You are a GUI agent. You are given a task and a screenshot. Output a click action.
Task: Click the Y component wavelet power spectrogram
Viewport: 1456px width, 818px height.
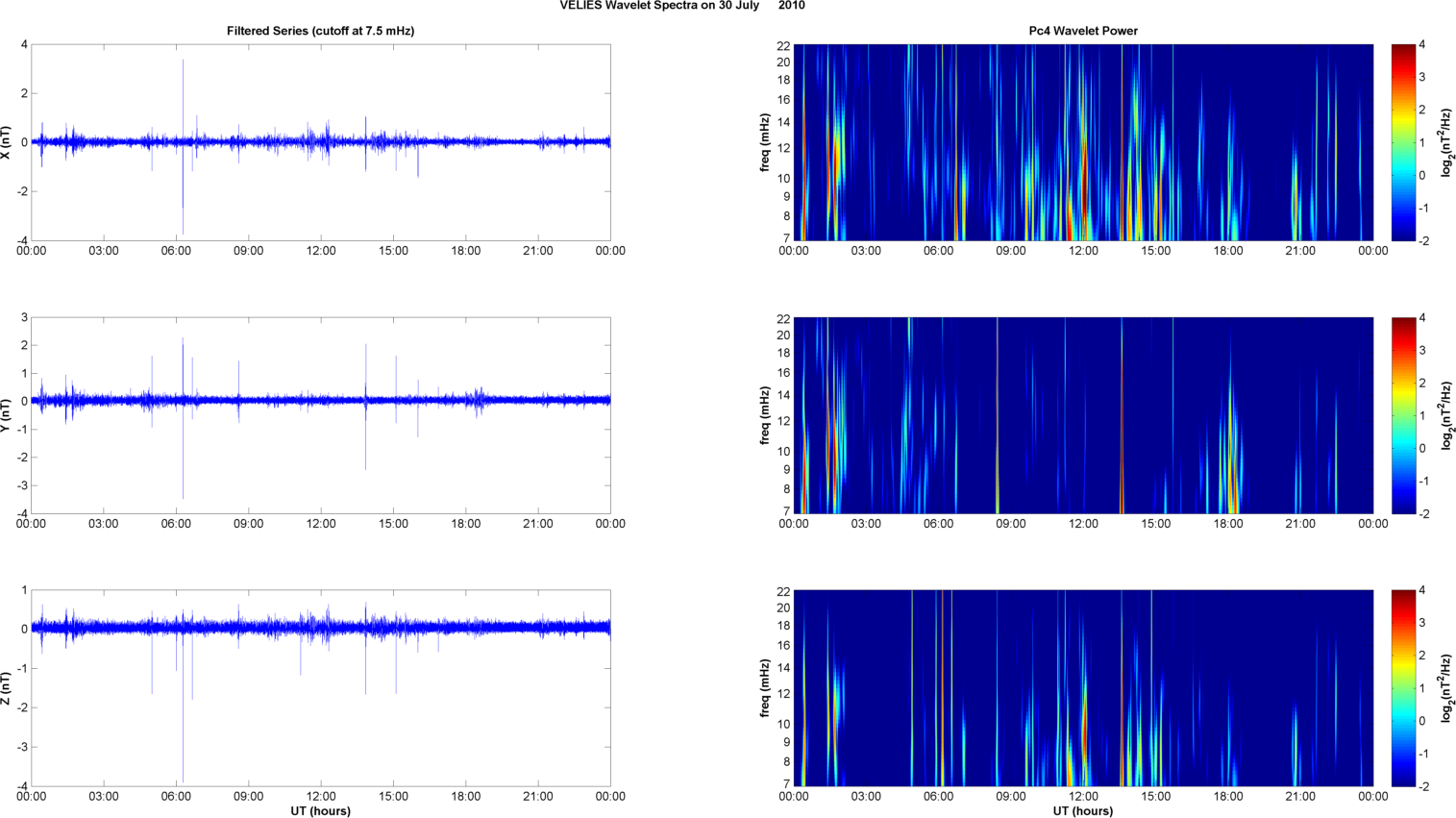[1083, 415]
